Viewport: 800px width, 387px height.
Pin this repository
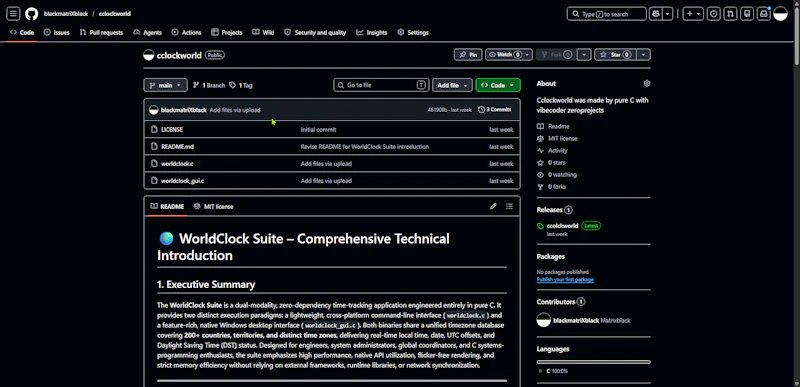[468, 55]
